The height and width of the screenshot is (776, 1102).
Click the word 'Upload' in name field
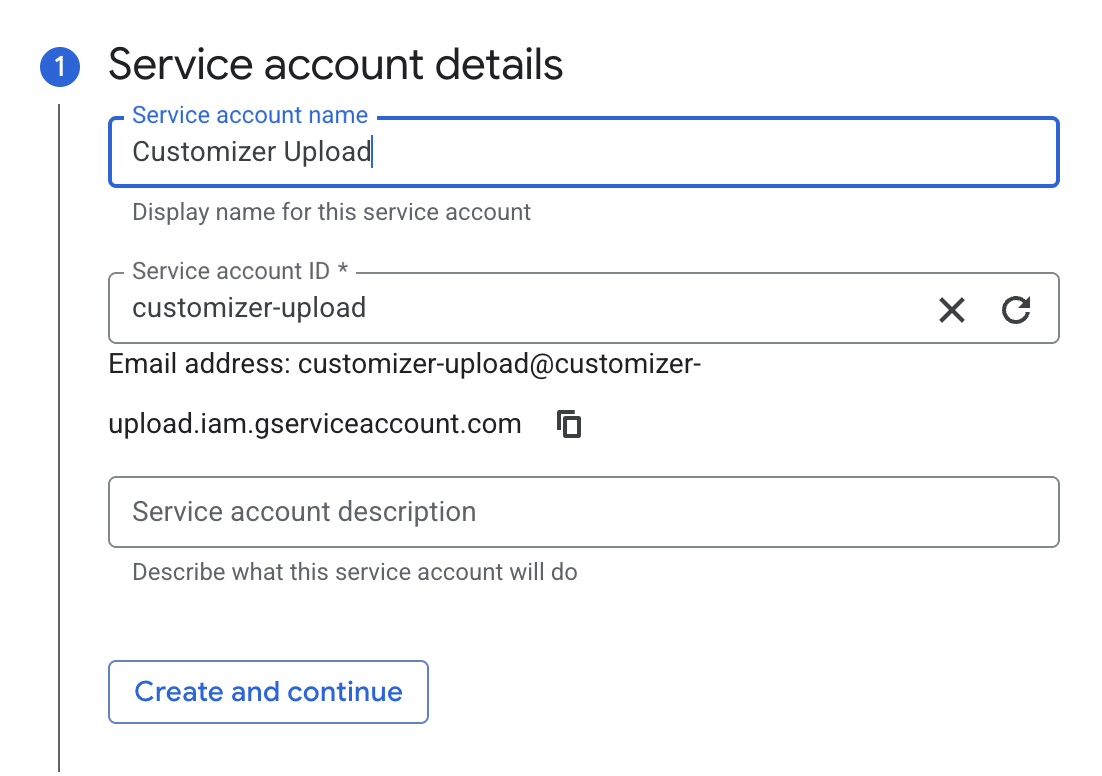[327, 152]
